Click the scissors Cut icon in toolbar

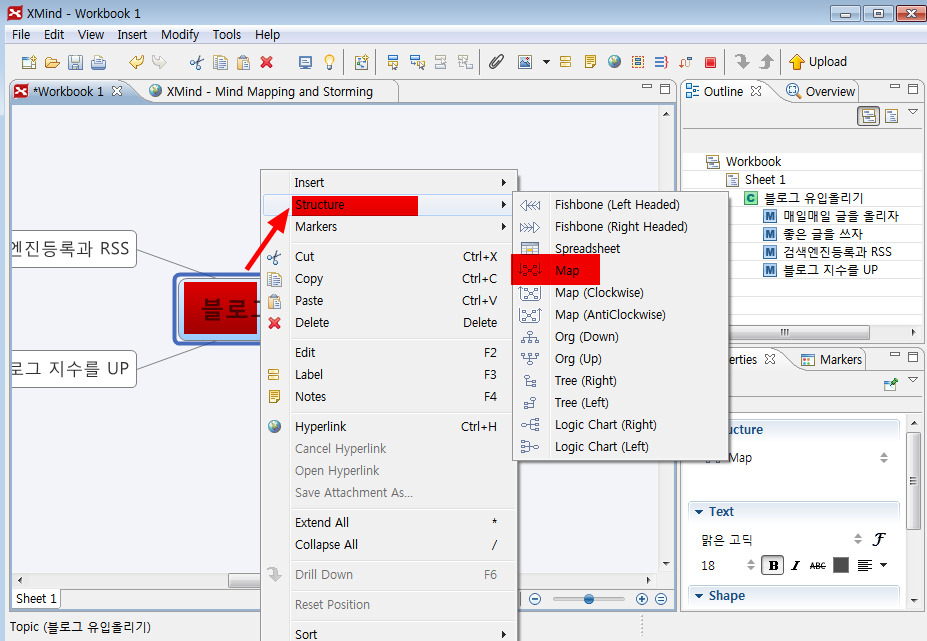[x=196, y=62]
